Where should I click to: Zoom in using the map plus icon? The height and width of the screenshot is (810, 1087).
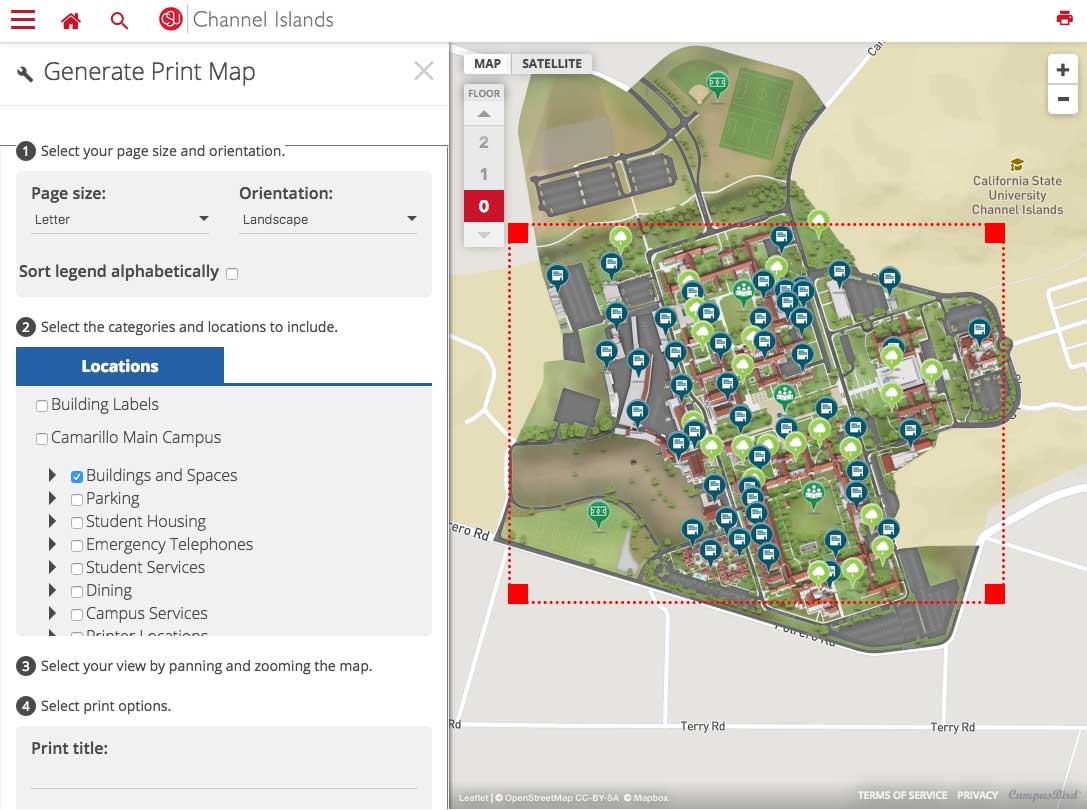click(x=1063, y=70)
